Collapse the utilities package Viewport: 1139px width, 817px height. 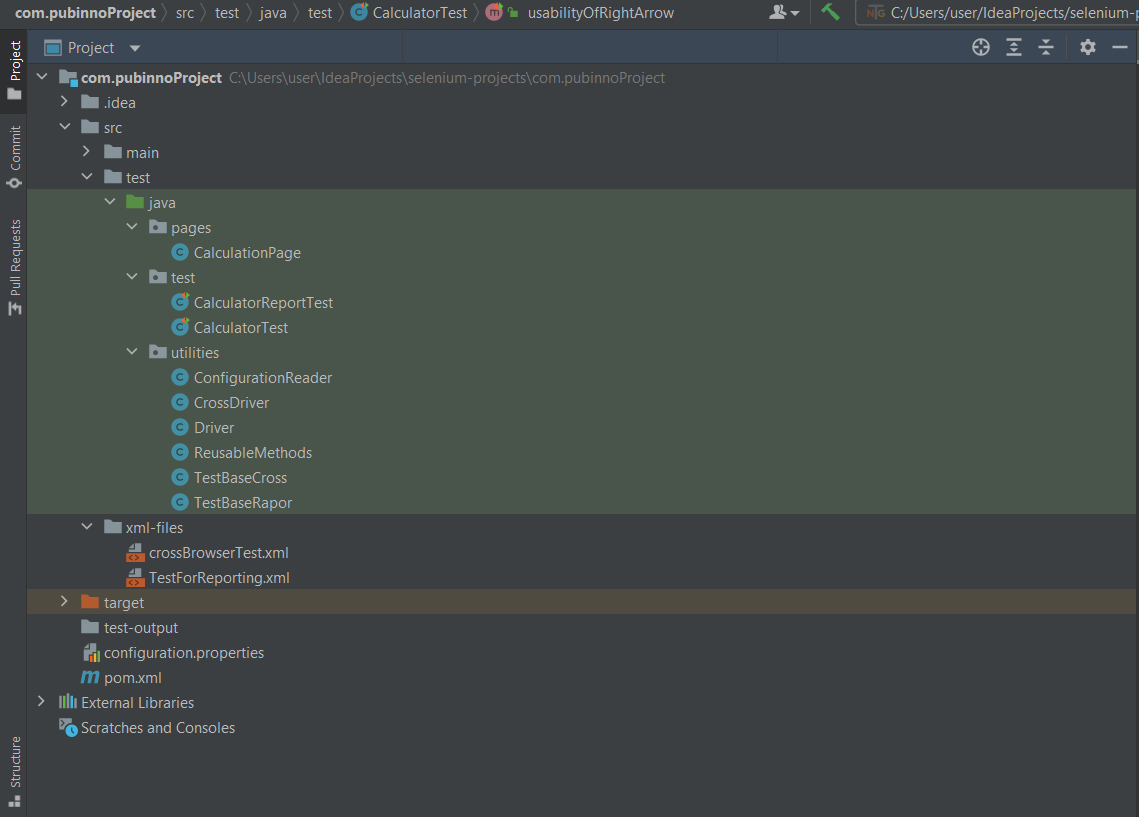pyautogui.click(x=132, y=351)
